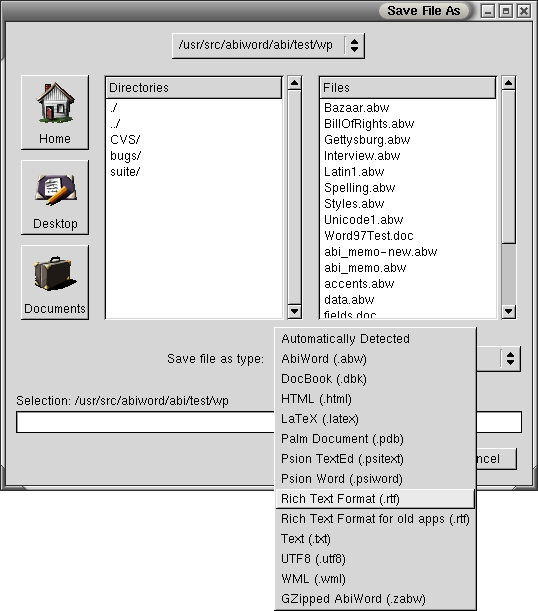Choose AbiWord (.abw) file type
Screen dimensions: 538x611
click(375, 359)
